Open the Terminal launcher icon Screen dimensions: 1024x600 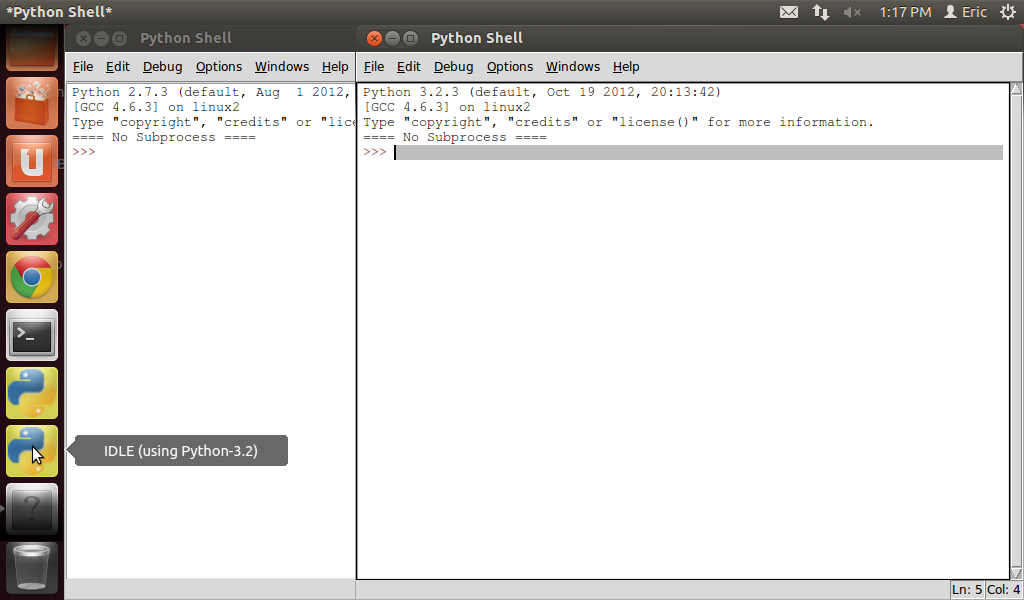[32, 336]
